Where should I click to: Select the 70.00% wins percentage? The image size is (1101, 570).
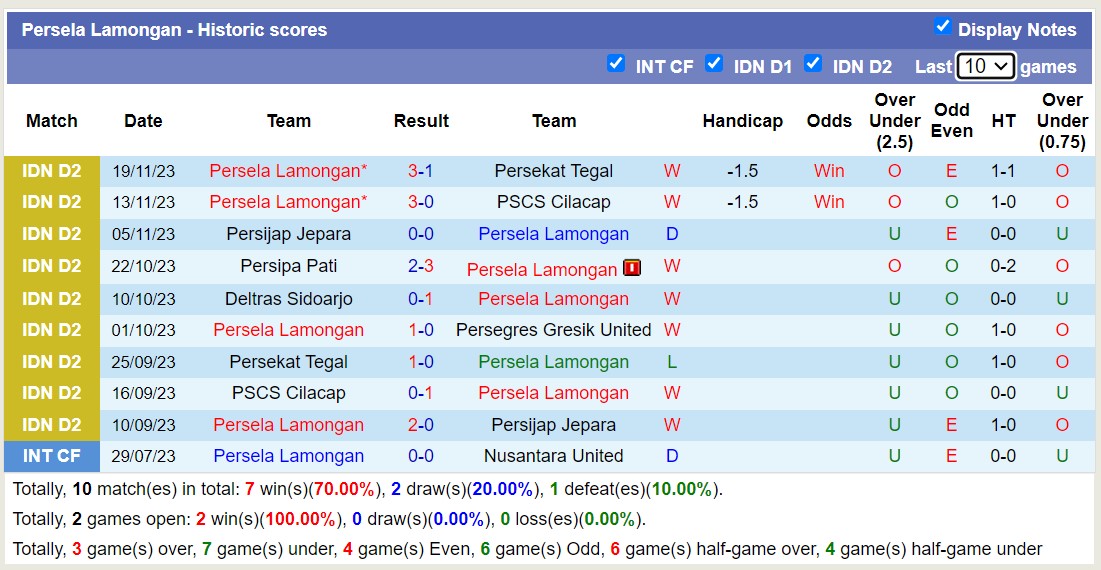345,489
